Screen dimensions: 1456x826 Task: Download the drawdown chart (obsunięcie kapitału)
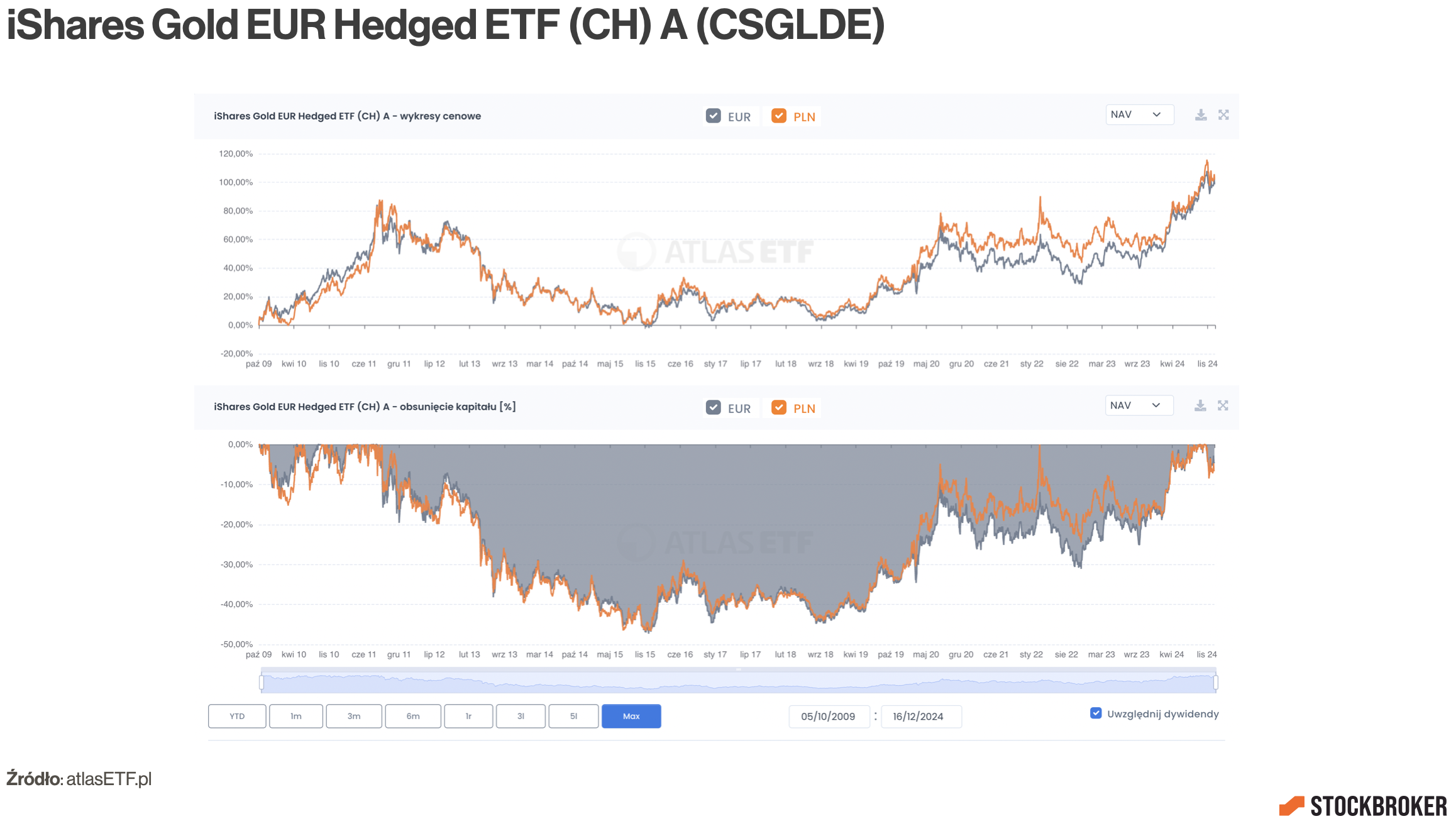tap(1200, 406)
